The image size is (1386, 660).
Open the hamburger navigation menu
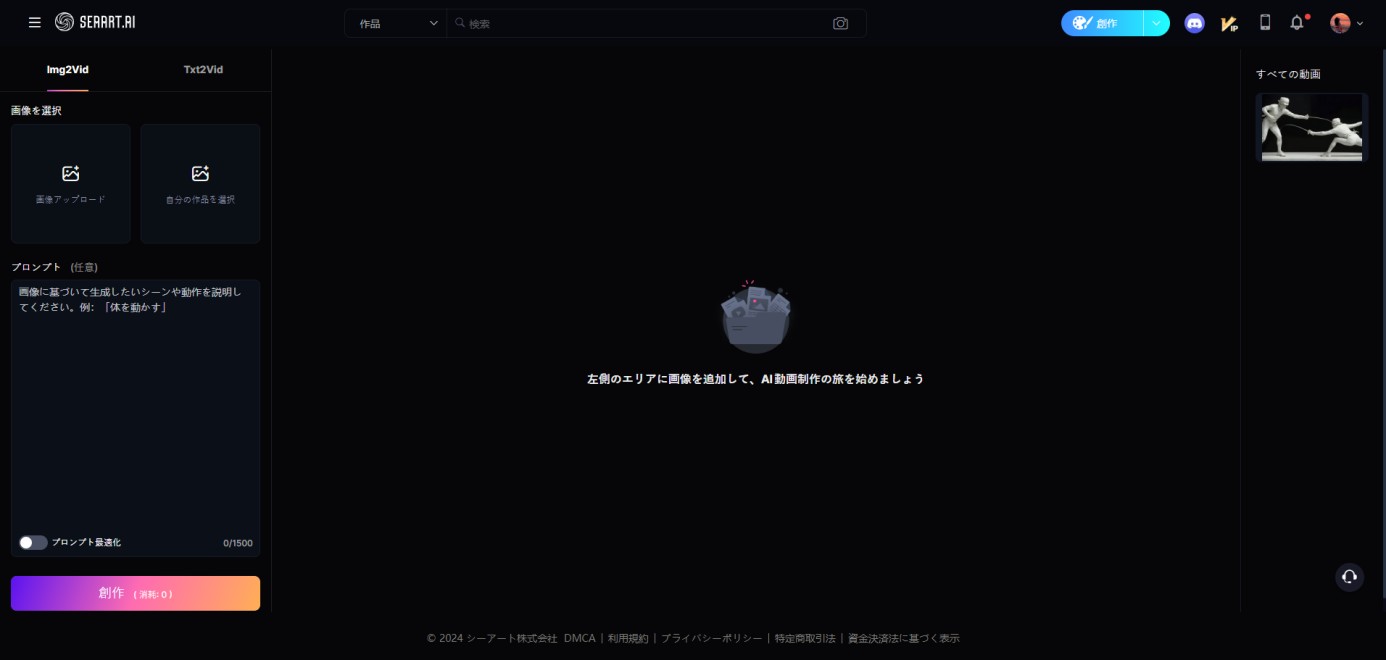click(34, 22)
